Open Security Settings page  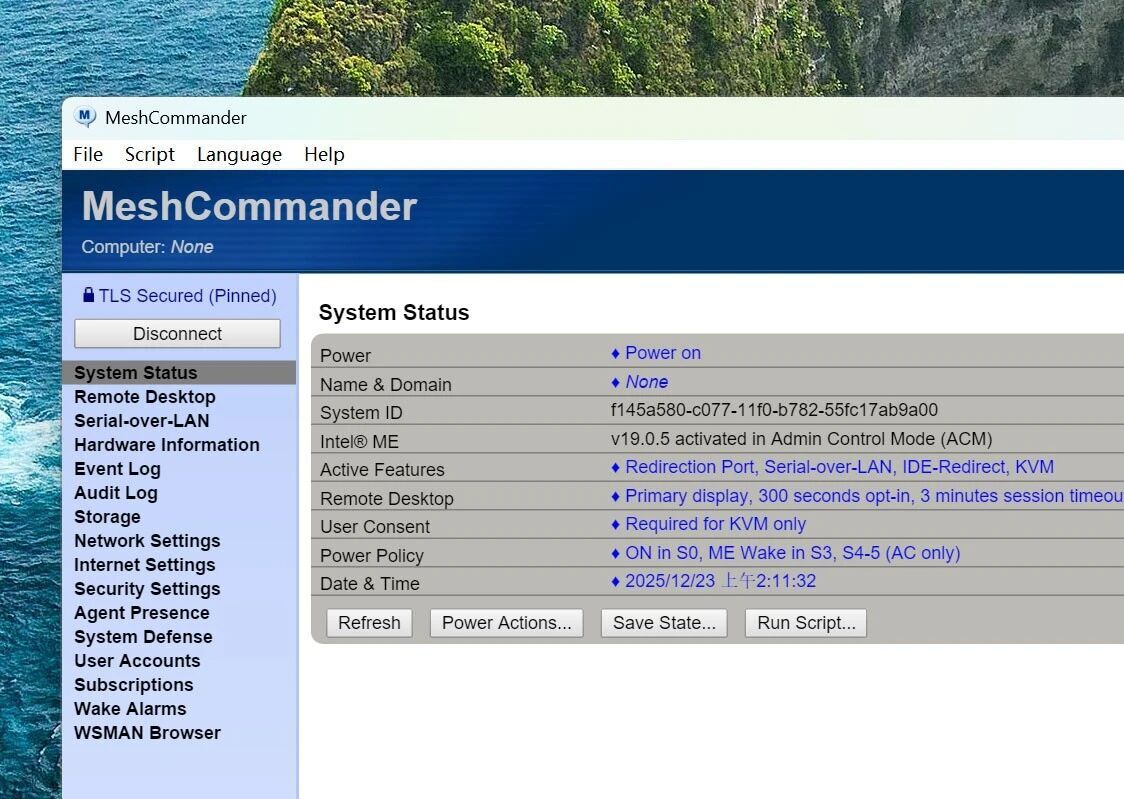147,589
